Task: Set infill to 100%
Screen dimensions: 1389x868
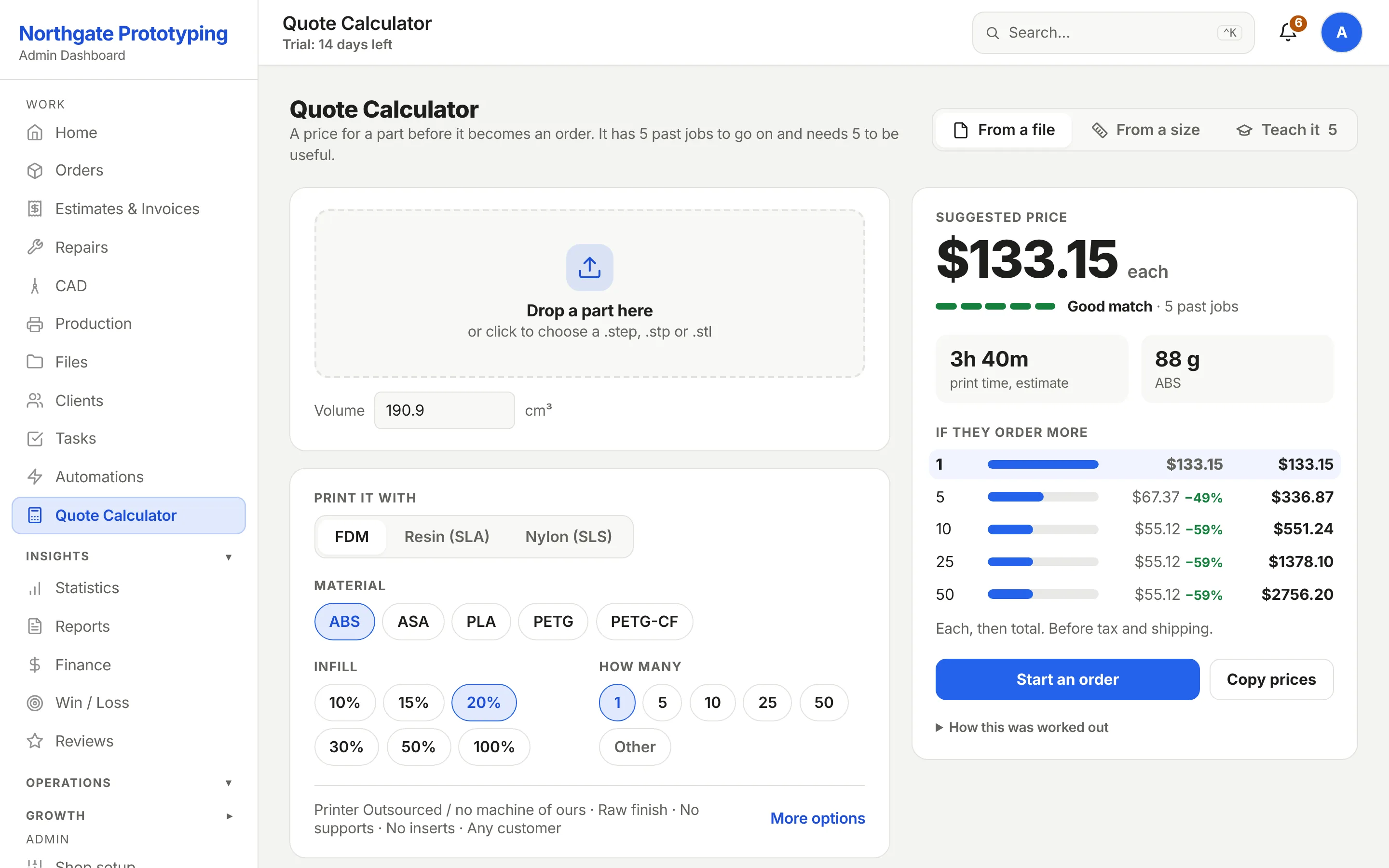Action: point(493,747)
